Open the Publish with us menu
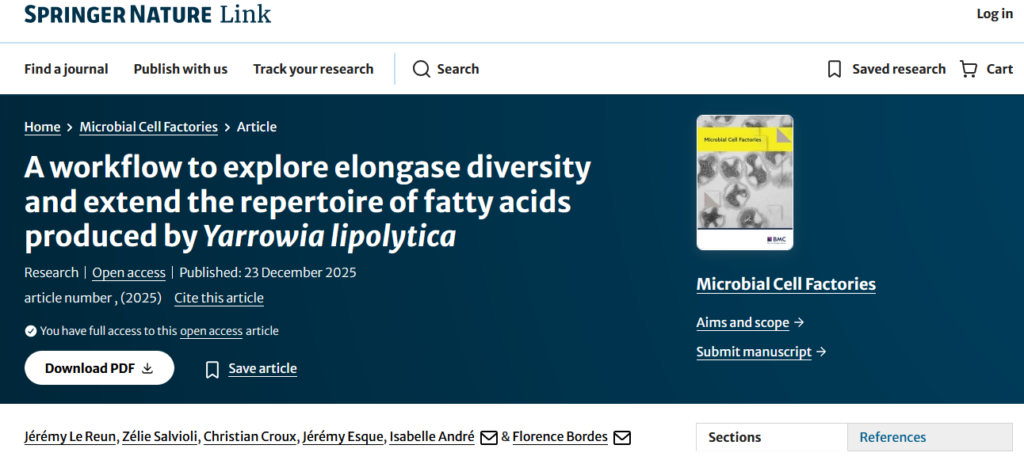The width and height of the screenshot is (1024, 464). 180,69
